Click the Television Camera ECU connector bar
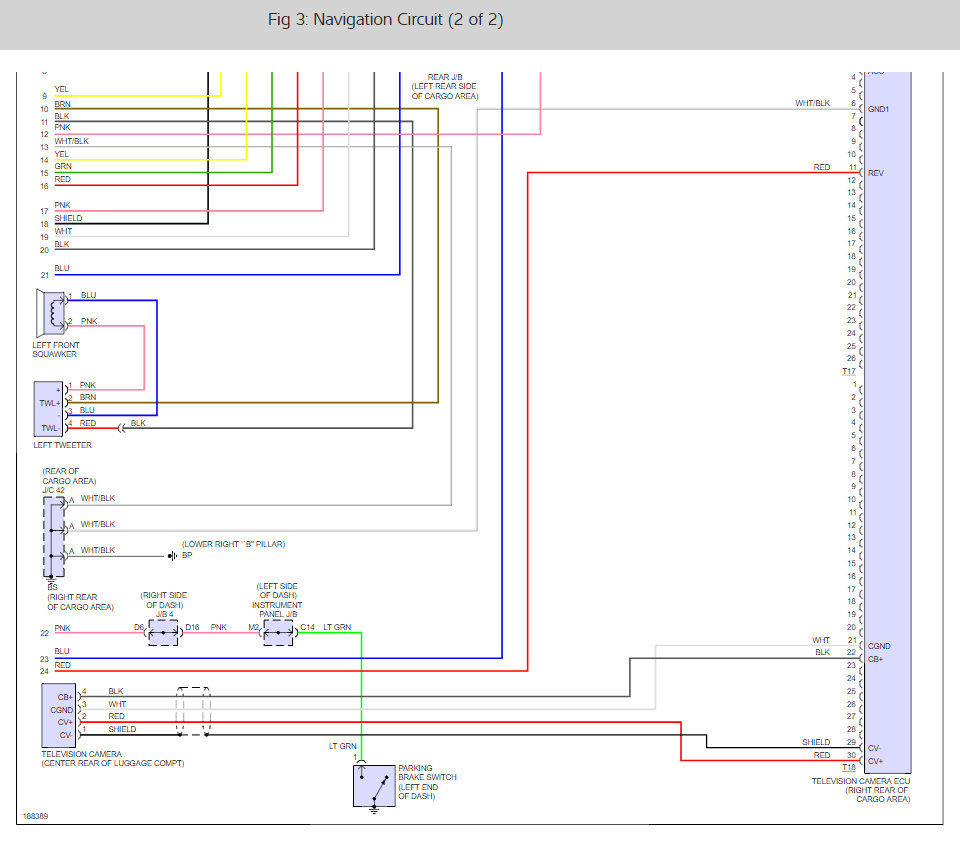The image size is (960, 850). pyautogui.click(x=887, y=423)
